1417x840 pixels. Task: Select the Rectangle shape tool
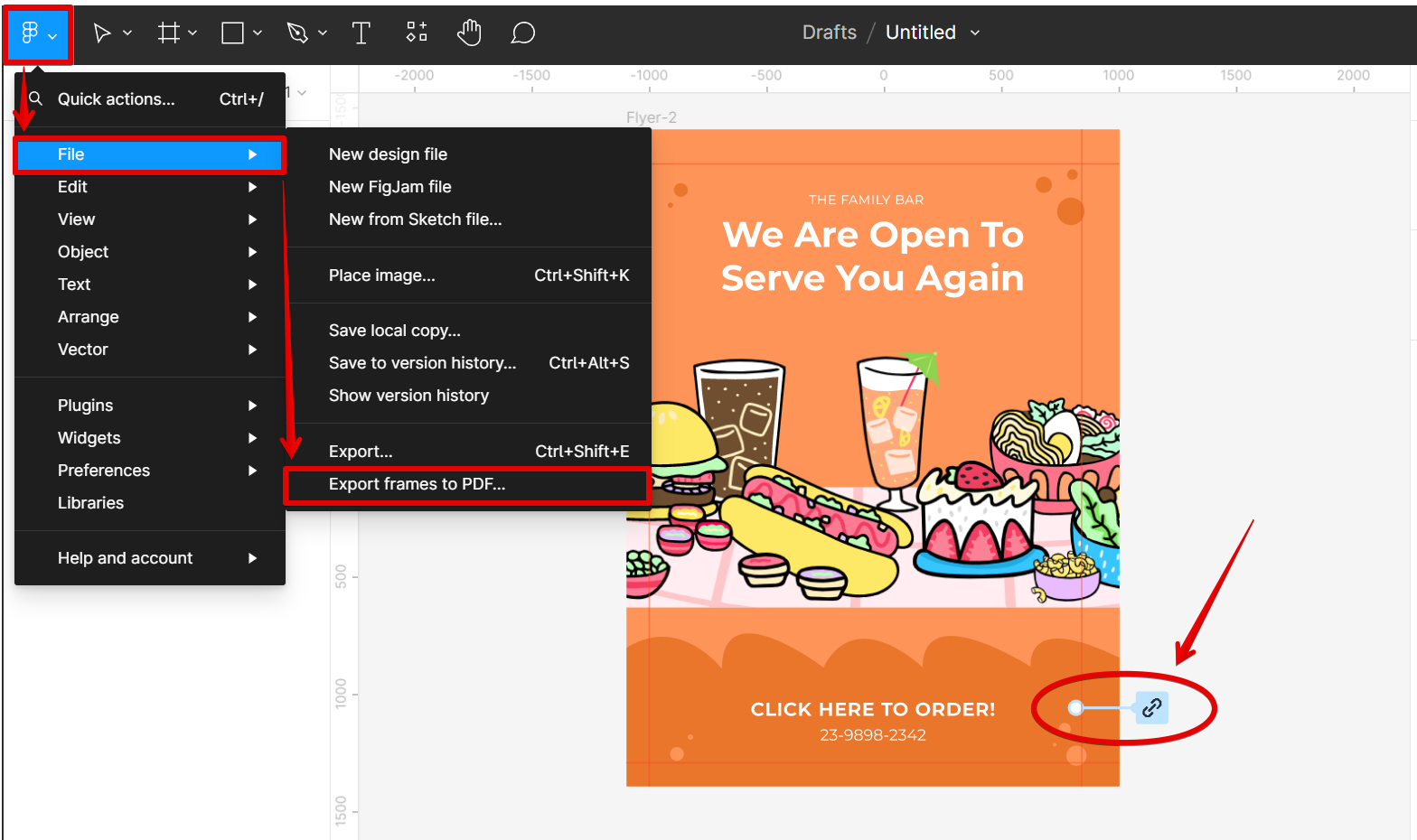click(232, 33)
